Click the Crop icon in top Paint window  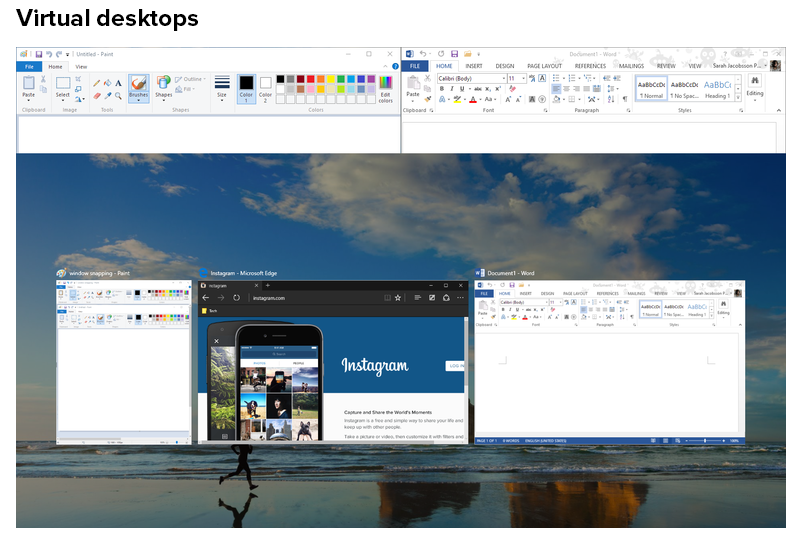pos(78,79)
